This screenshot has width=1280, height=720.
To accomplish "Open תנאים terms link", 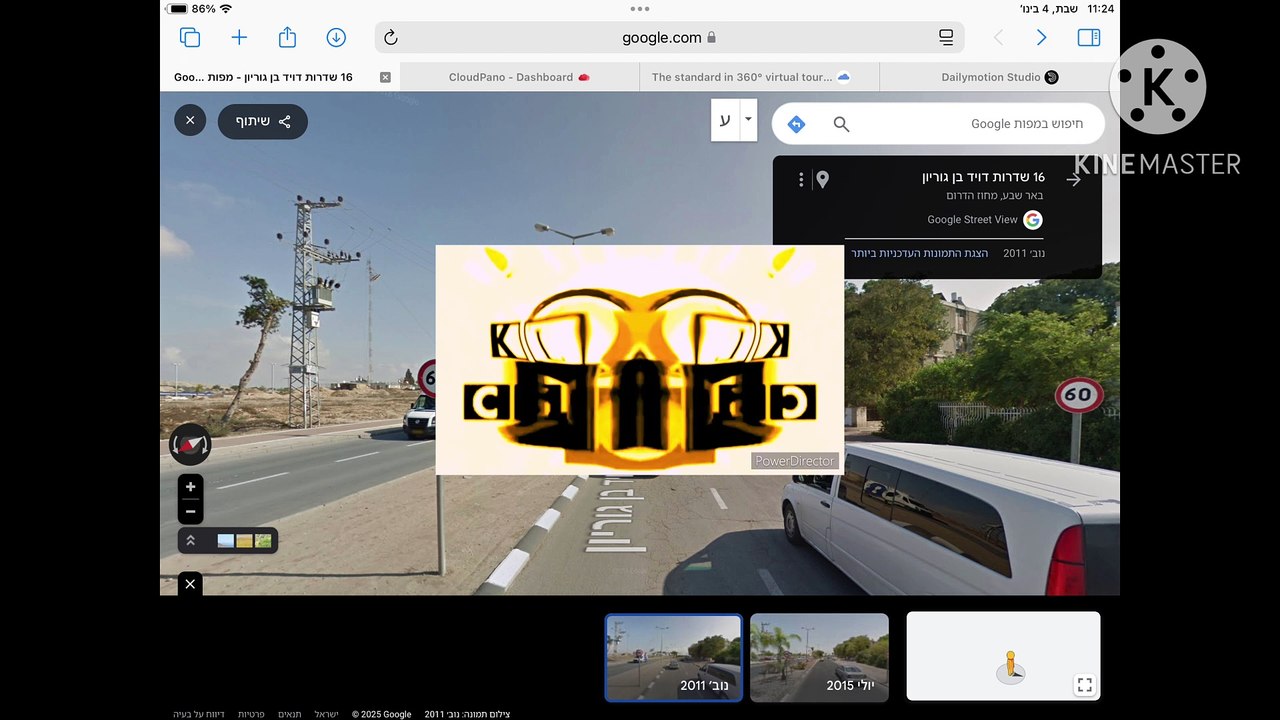I will (290, 714).
